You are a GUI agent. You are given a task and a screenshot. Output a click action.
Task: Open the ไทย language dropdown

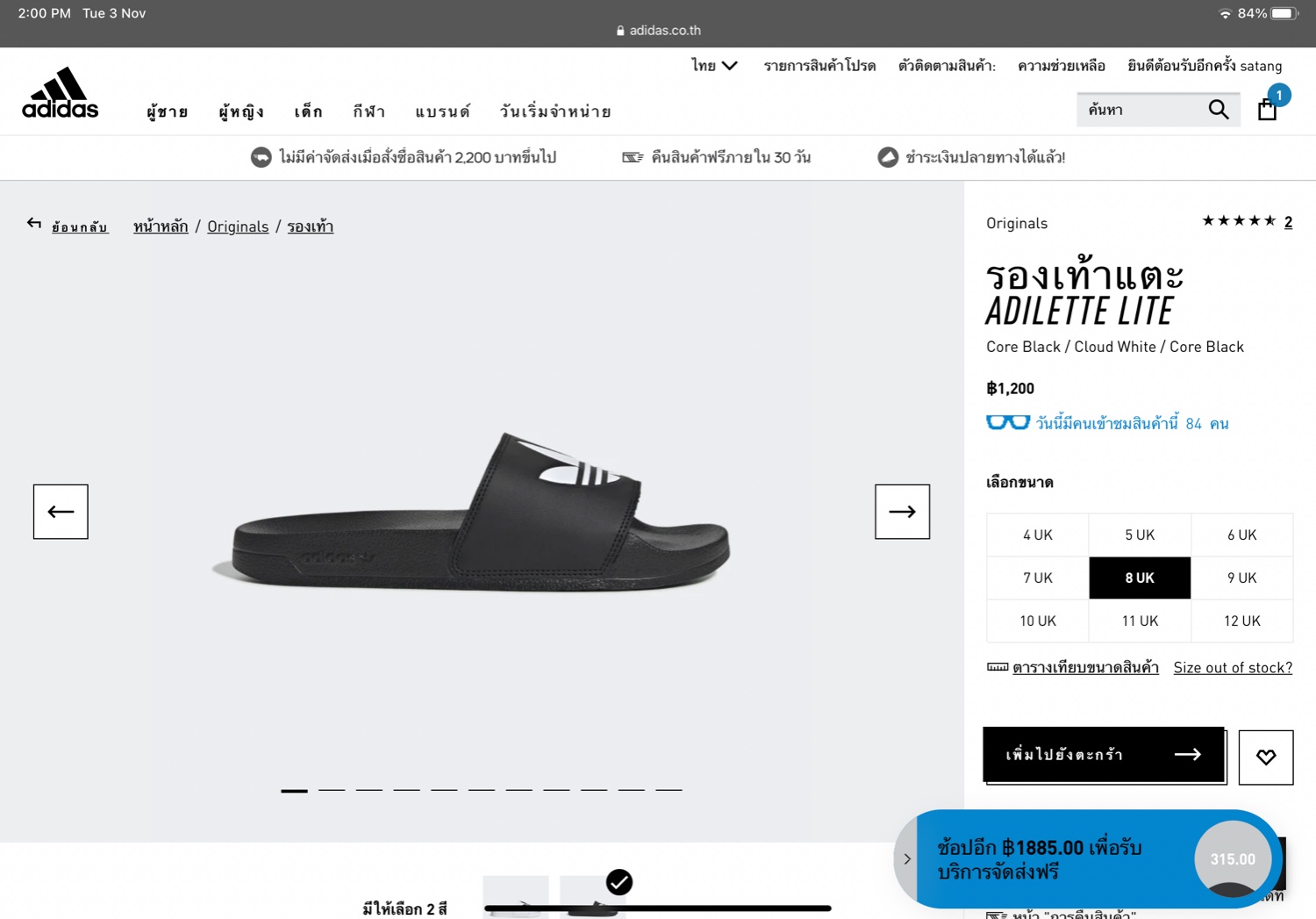coord(713,66)
